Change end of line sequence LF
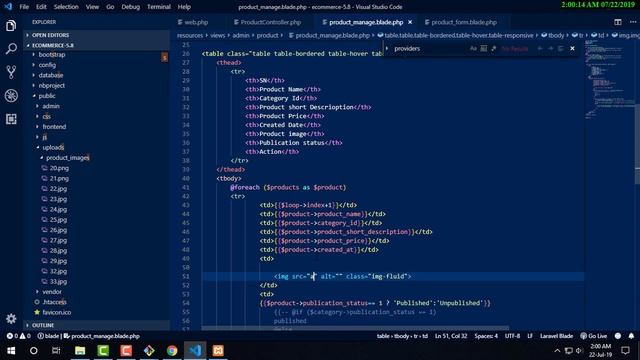 [530, 336]
